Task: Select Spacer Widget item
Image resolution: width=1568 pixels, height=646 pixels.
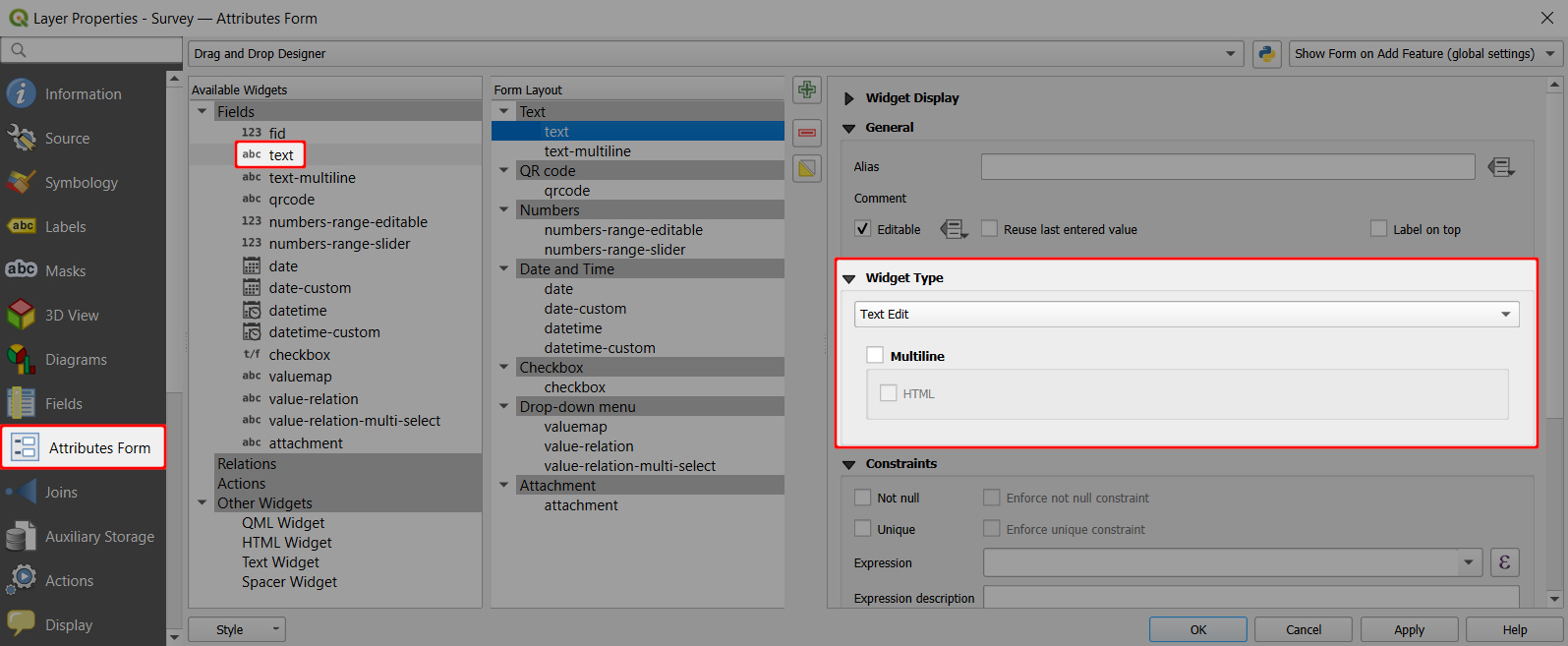Action: (289, 582)
